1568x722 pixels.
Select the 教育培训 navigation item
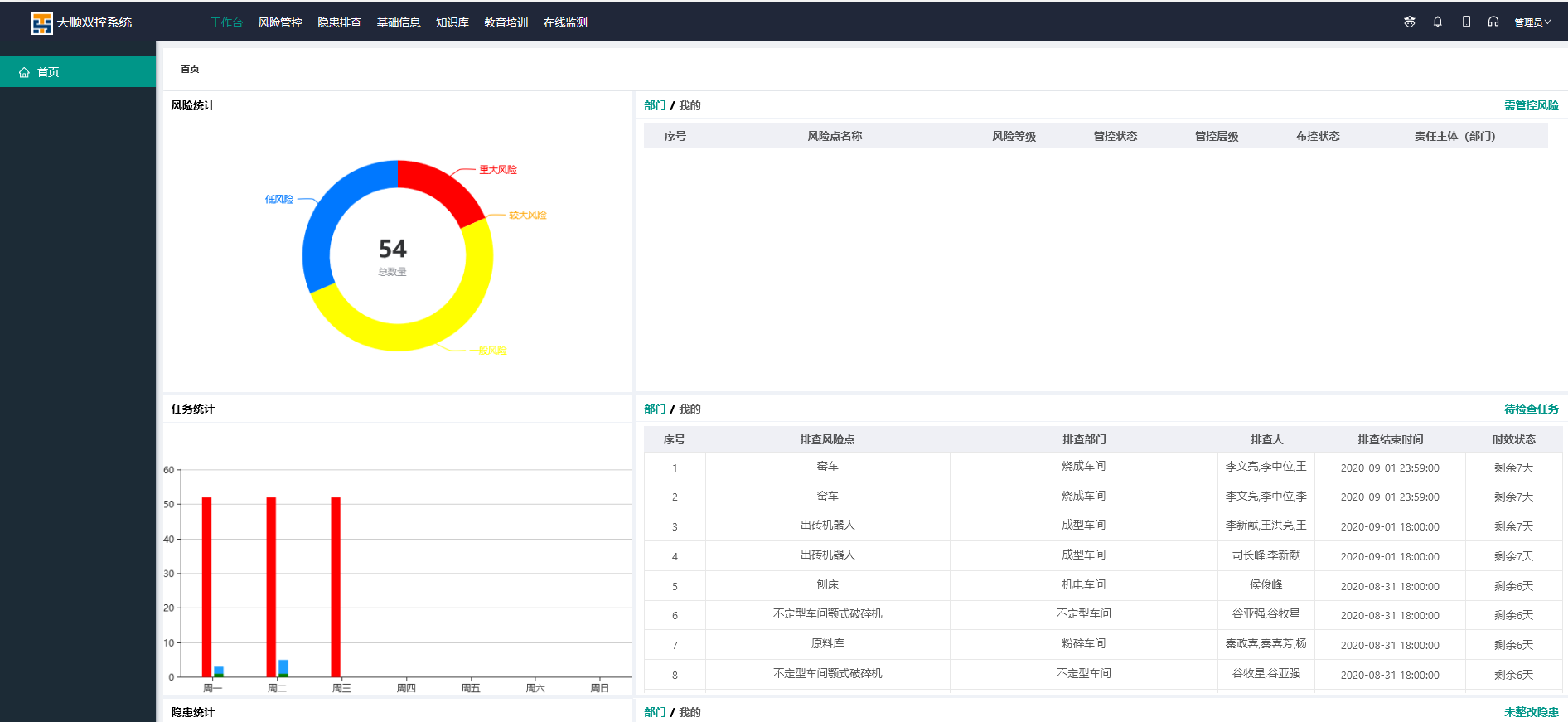coord(506,22)
